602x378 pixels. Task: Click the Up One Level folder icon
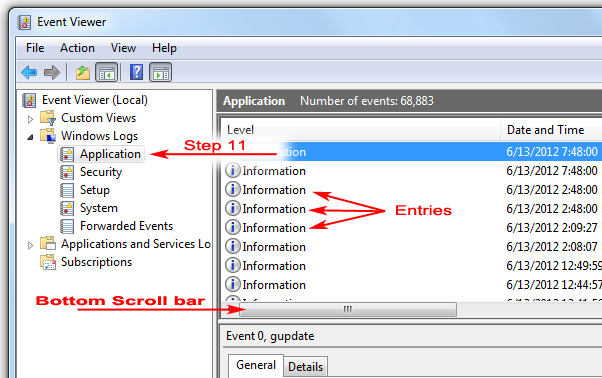(x=83, y=72)
